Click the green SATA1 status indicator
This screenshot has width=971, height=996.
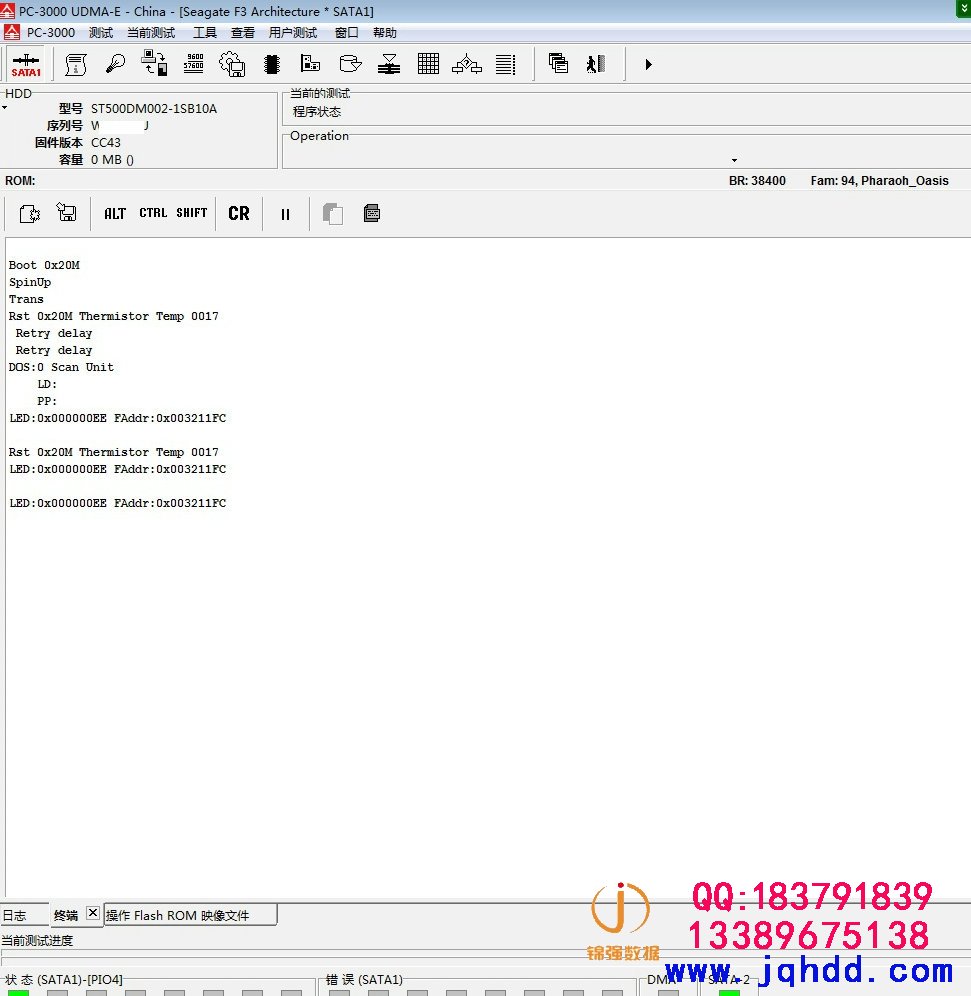18,993
